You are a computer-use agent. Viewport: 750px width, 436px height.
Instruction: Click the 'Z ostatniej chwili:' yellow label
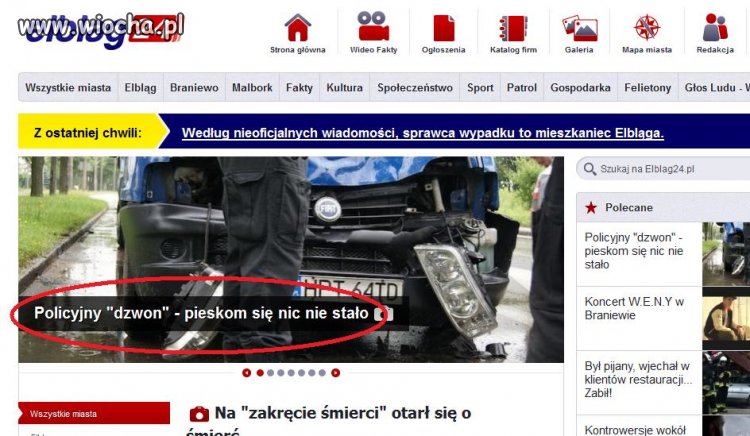[x=88, y=132]
